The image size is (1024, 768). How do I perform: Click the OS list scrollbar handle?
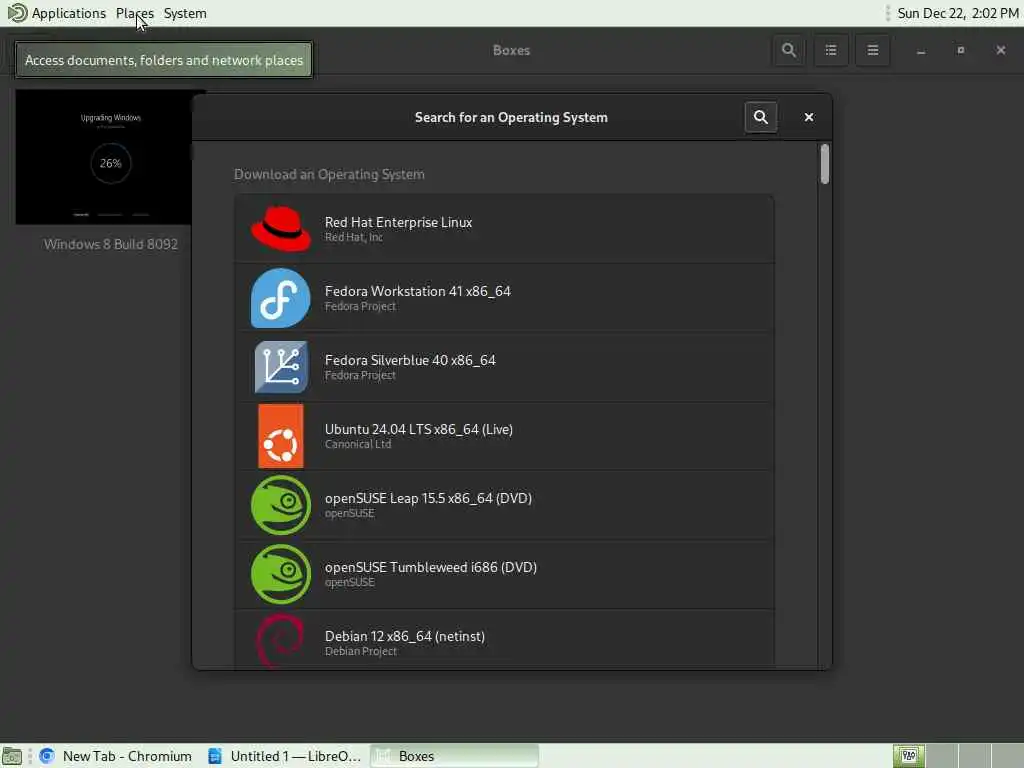pyautogui.click(x=825, y=164)
